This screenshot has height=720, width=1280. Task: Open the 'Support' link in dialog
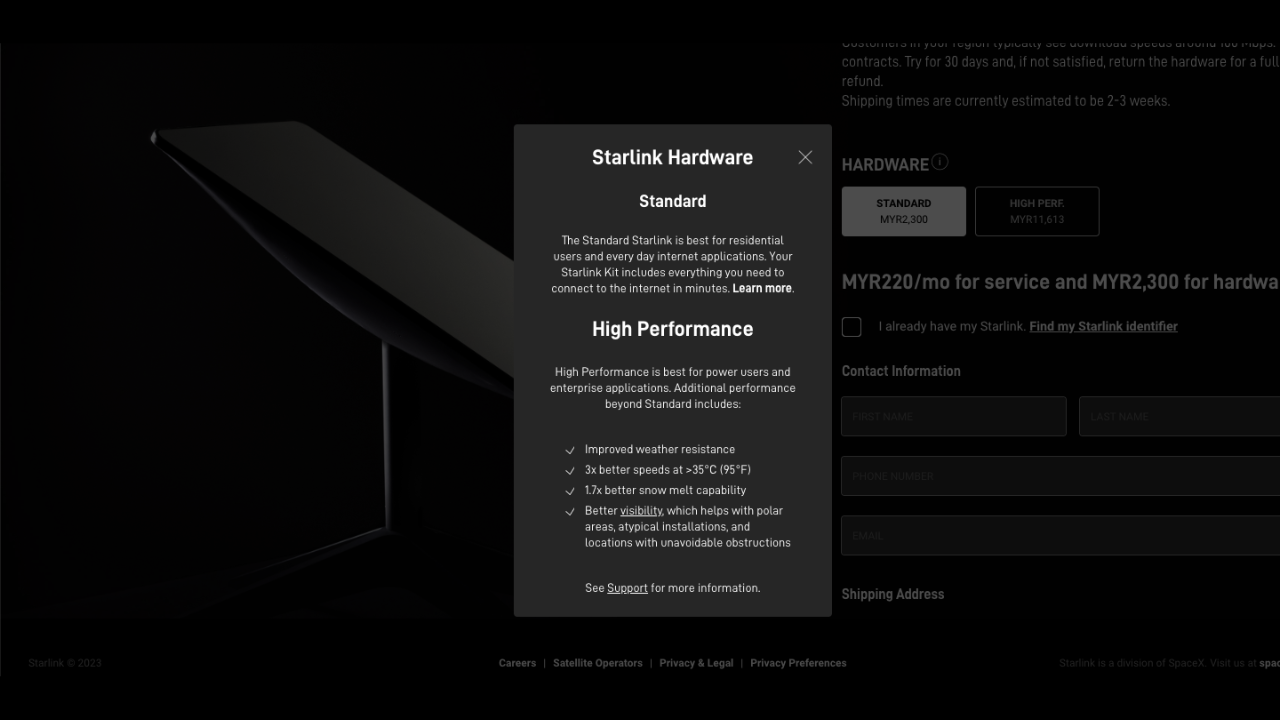click(627, 588)
